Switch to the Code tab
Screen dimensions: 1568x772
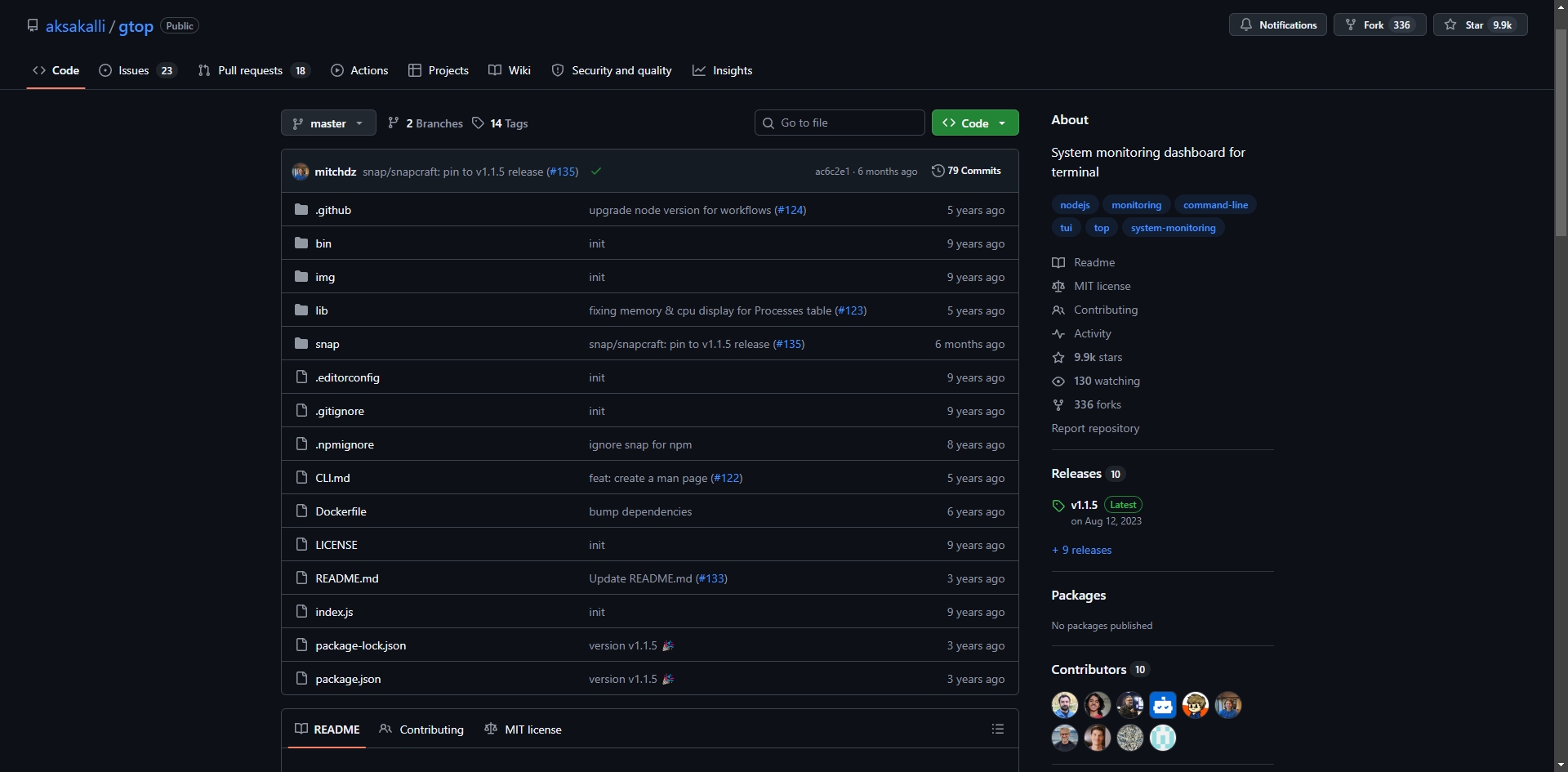pyautogui.click(x=56, y=71)
